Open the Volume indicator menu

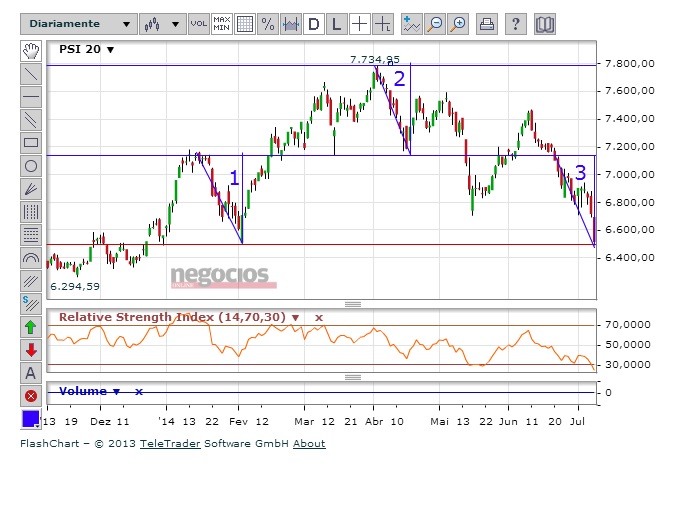(x=117, y=392)
